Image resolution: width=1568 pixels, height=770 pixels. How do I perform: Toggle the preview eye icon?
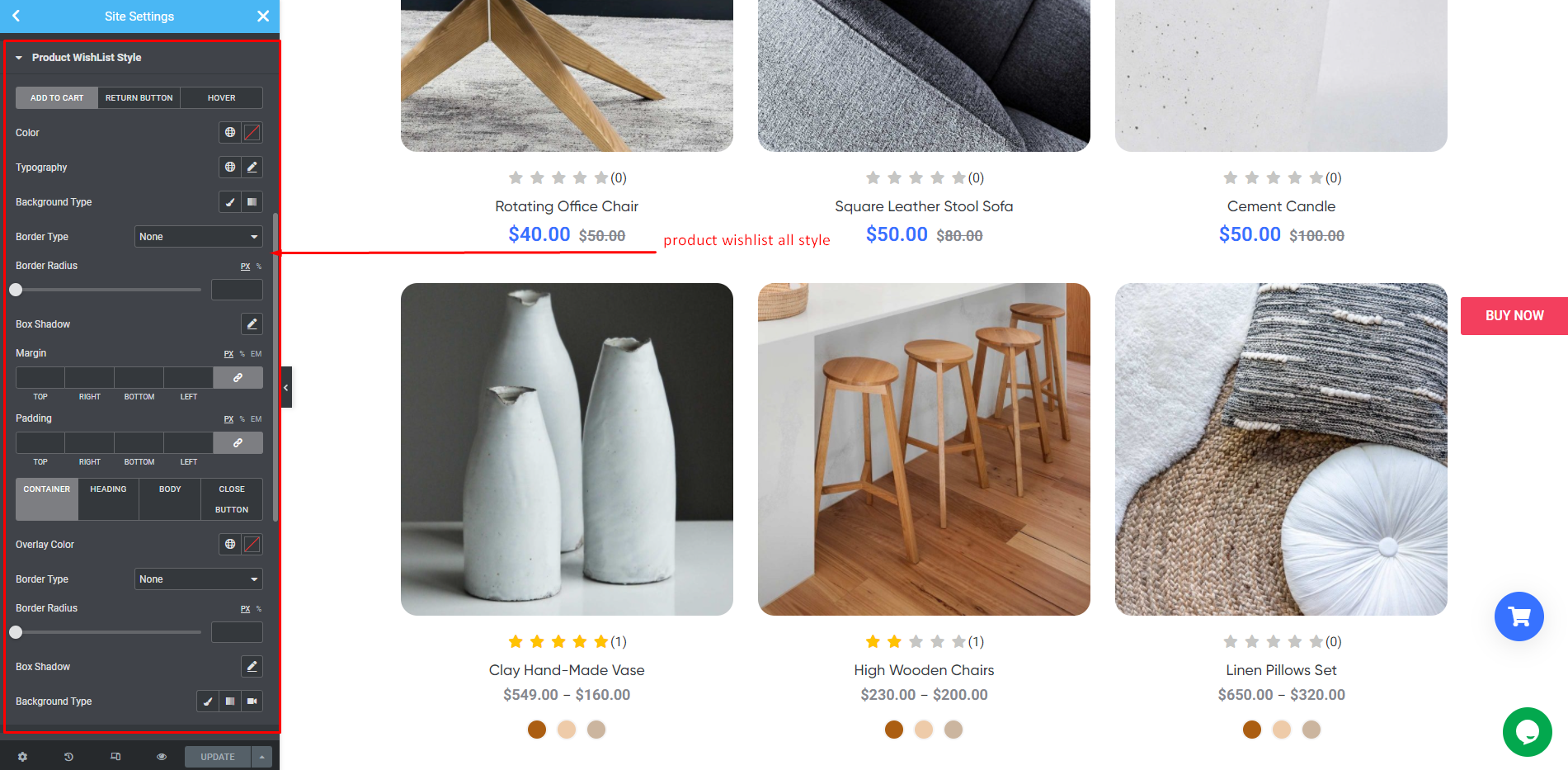pos(162,757)
